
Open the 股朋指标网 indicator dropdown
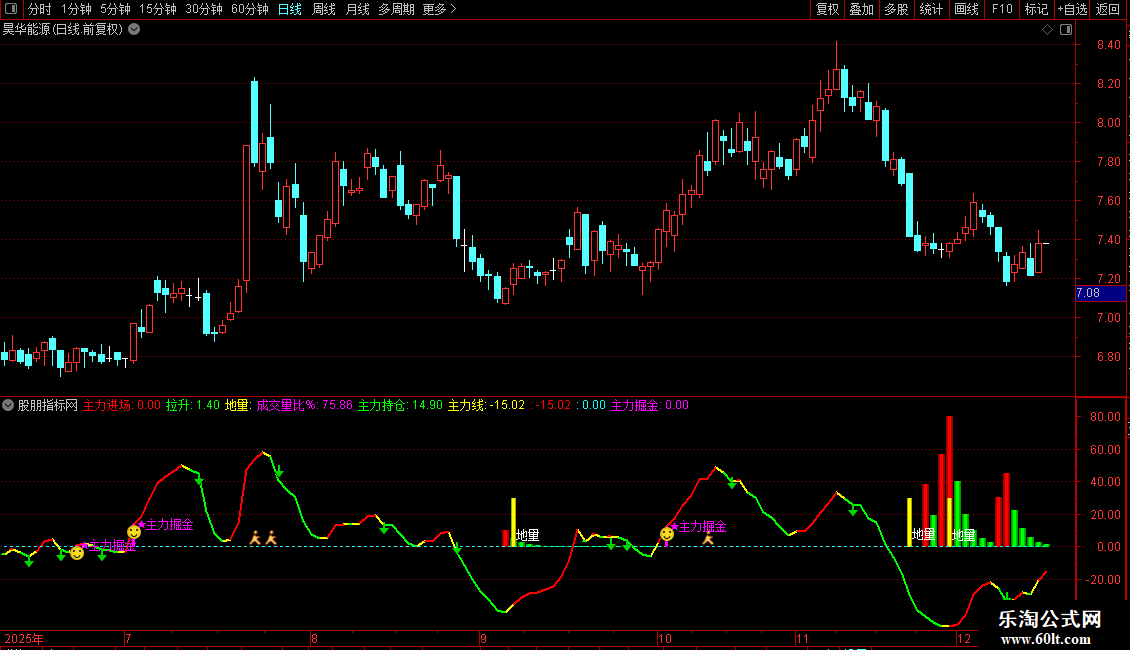[8, 405]
